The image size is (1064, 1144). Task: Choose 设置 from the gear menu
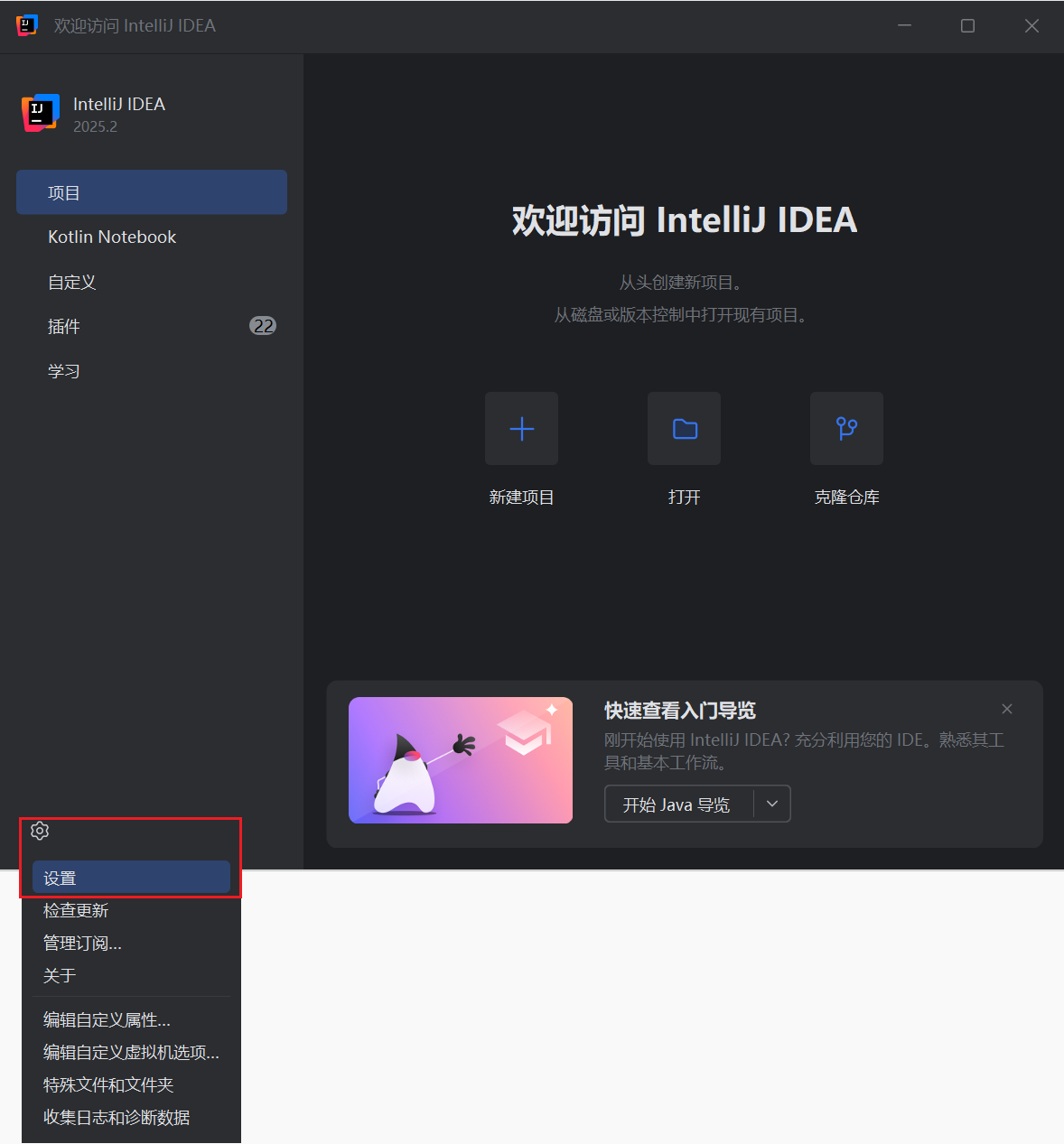[x=132, y=878]
